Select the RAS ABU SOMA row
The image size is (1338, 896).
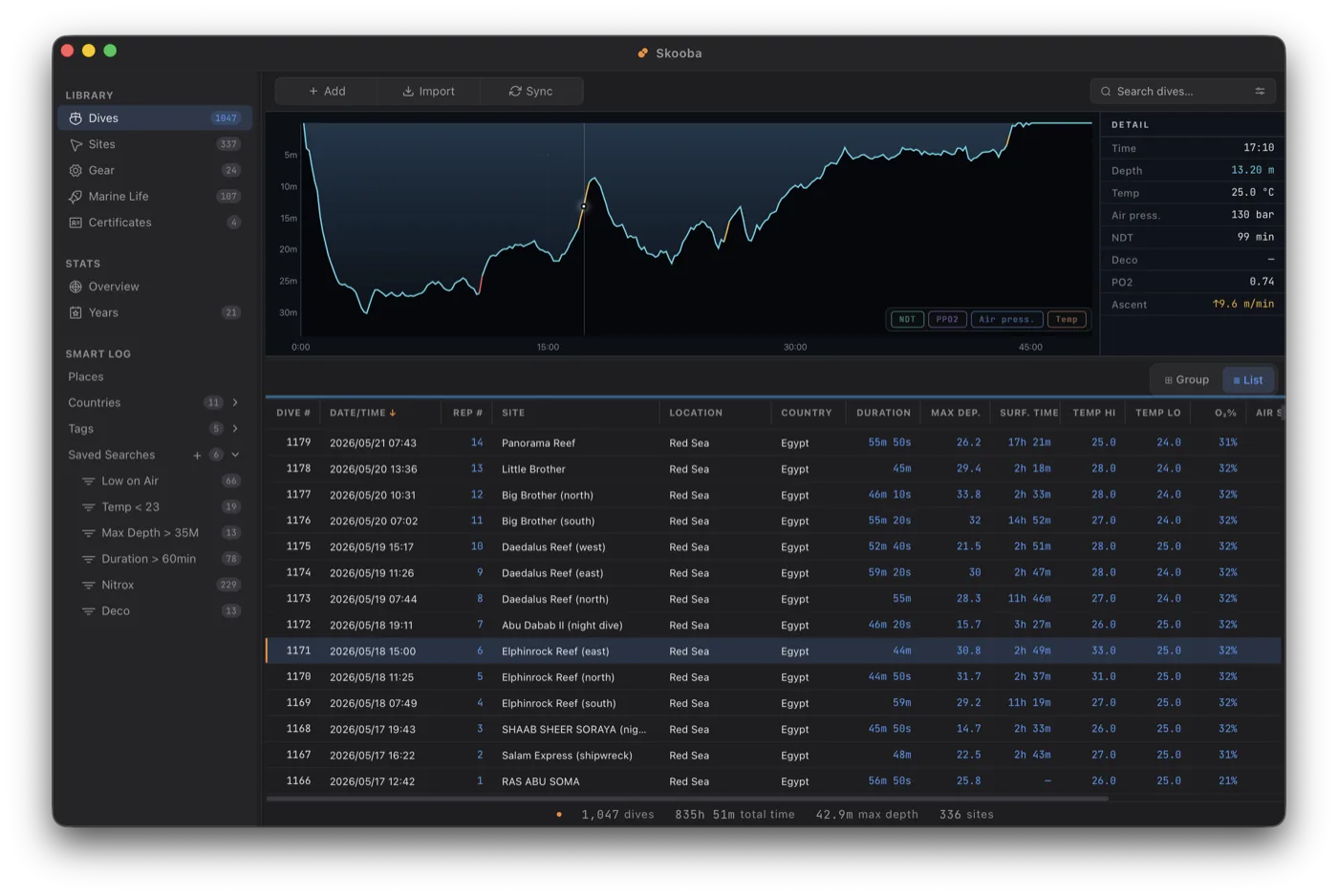tap(773, 781)
